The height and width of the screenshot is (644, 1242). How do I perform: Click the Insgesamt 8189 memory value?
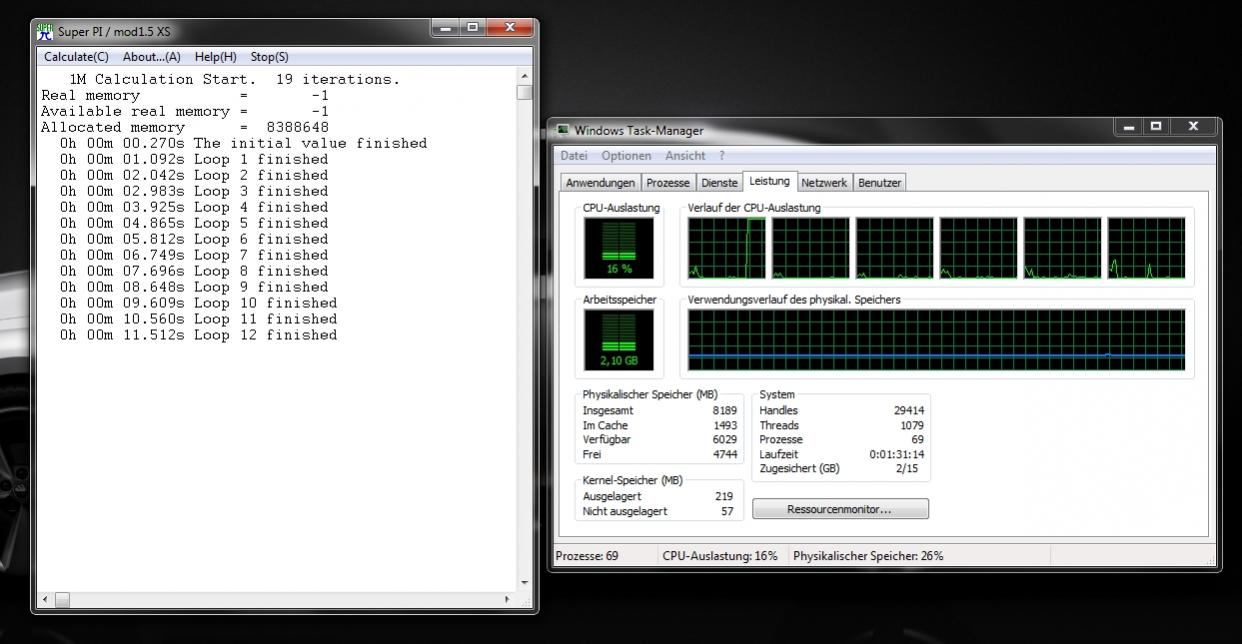point(724,411)
